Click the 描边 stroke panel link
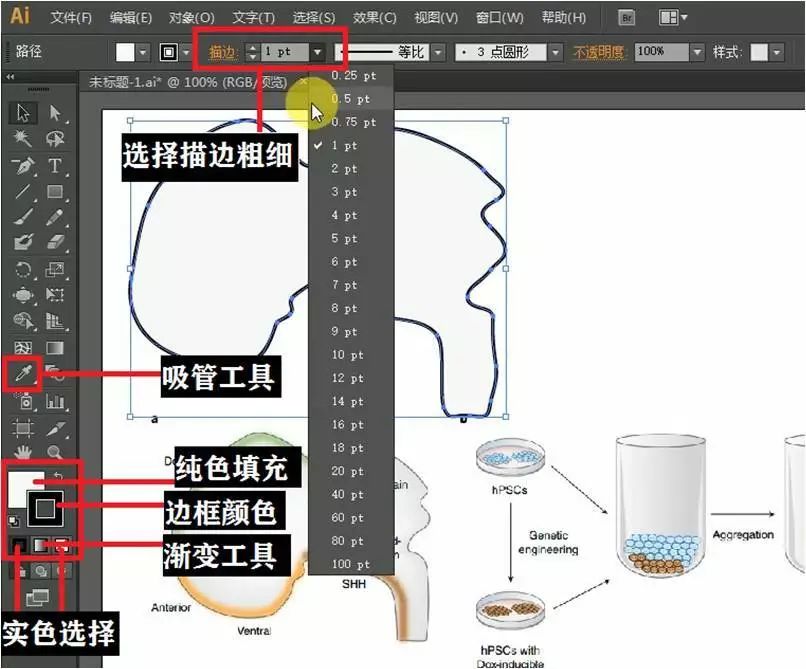This screenshot has width=806, height=669. (x=224, y=52)
